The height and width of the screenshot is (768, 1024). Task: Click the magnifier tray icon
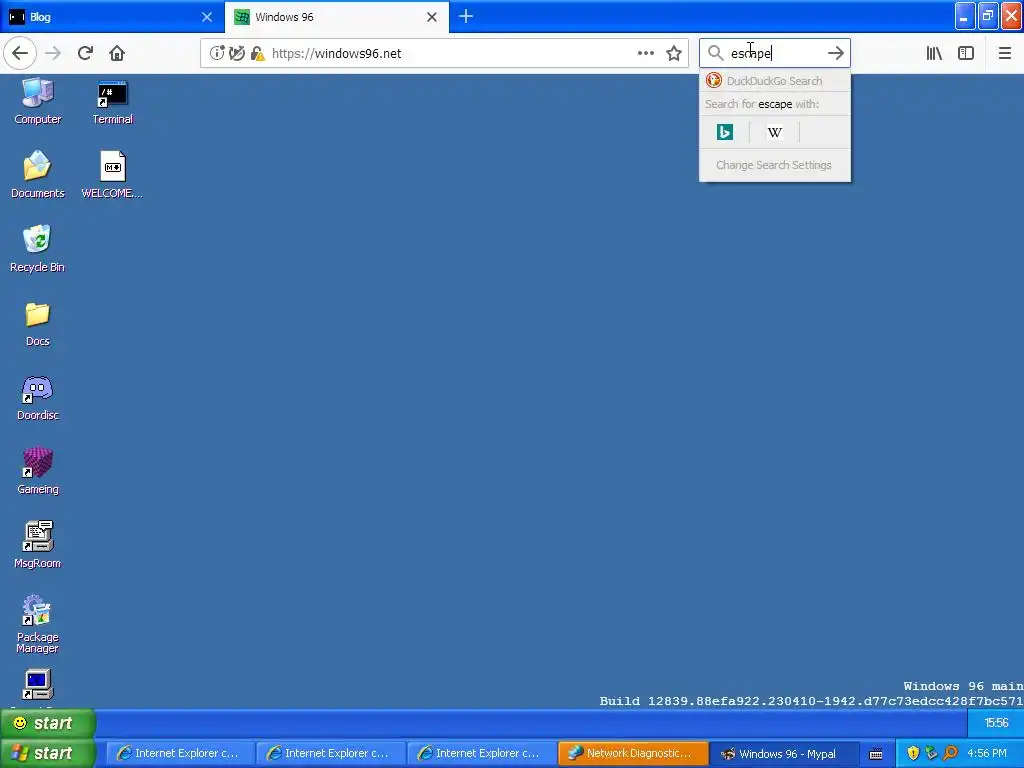[950, 754]
